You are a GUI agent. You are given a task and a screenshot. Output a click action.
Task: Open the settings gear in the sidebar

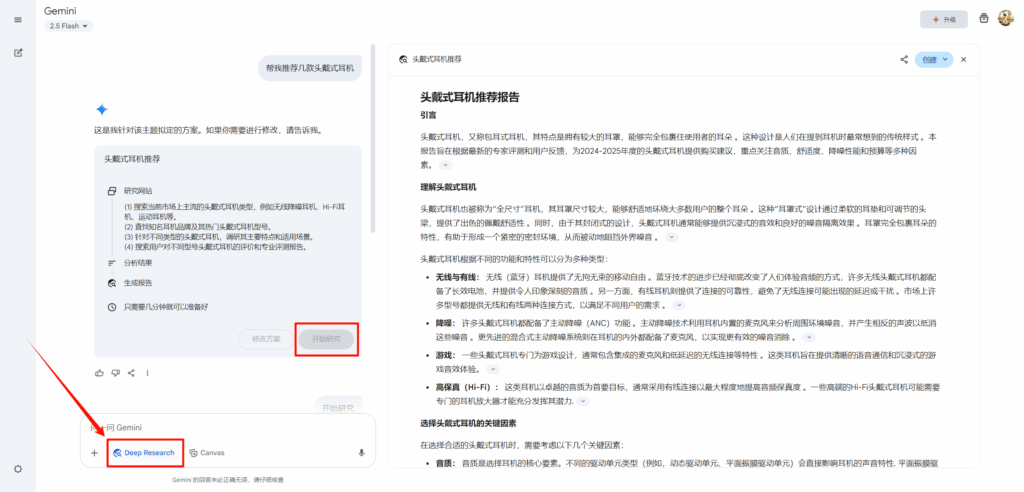[x=18, y=469]
